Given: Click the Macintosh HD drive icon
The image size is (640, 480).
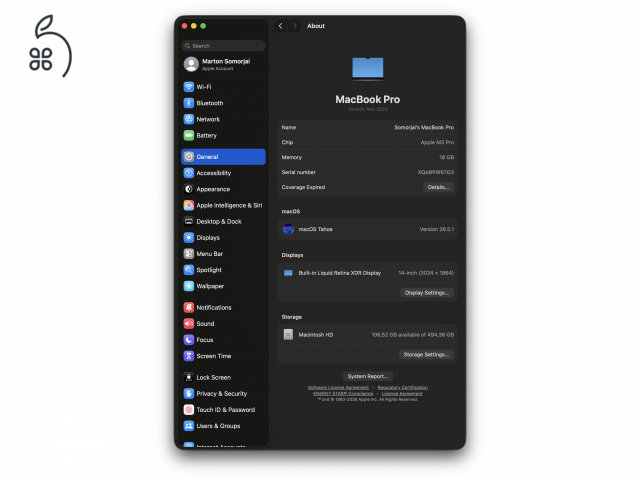Looking at the screenshot, I should (288, 335).
